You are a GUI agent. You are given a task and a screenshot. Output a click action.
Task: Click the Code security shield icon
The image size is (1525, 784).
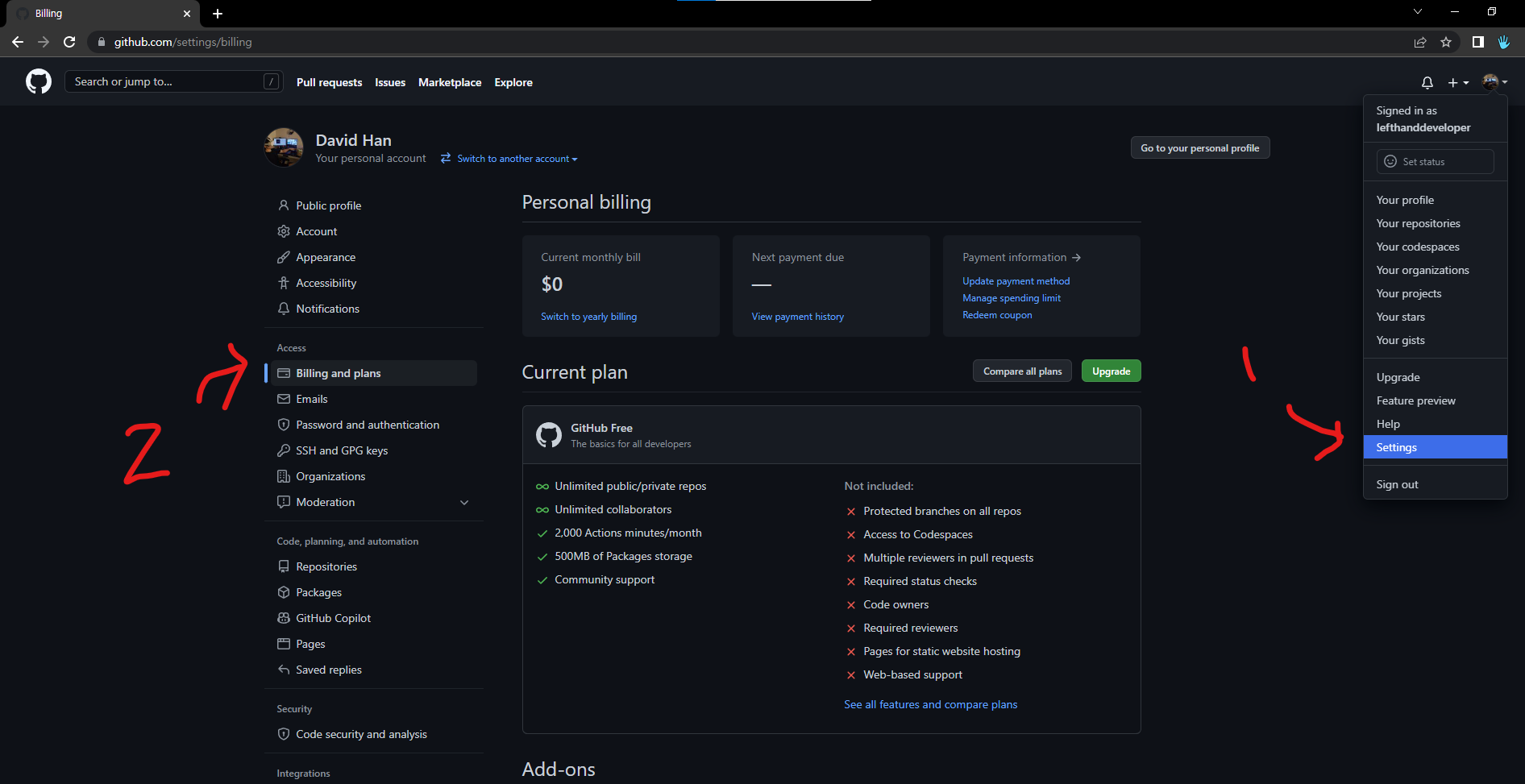[x=284, y=734]
